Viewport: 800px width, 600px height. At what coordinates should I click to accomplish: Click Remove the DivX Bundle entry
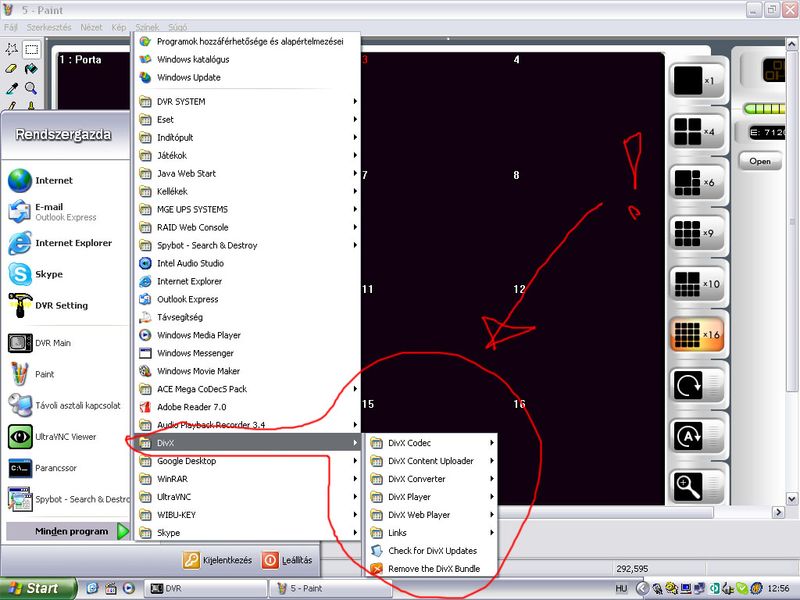(x=432, y=569)
